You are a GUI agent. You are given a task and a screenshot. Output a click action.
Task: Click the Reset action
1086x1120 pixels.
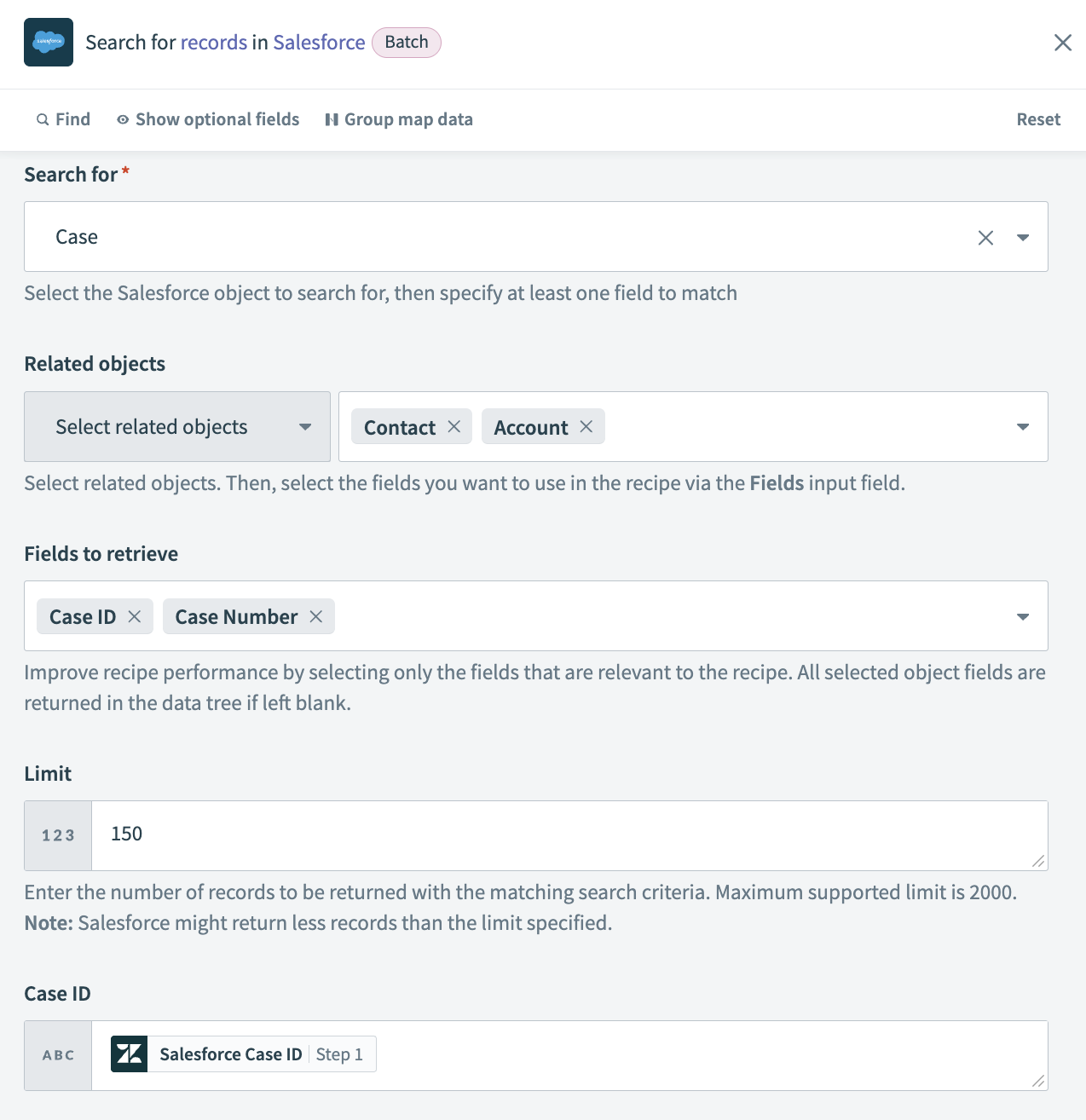click(1037, 119)
